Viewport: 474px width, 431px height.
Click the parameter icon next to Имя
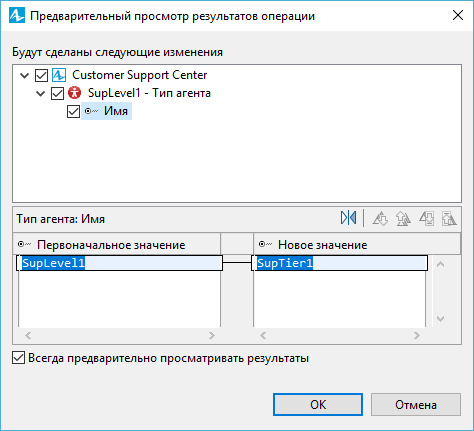pos(91,111)
